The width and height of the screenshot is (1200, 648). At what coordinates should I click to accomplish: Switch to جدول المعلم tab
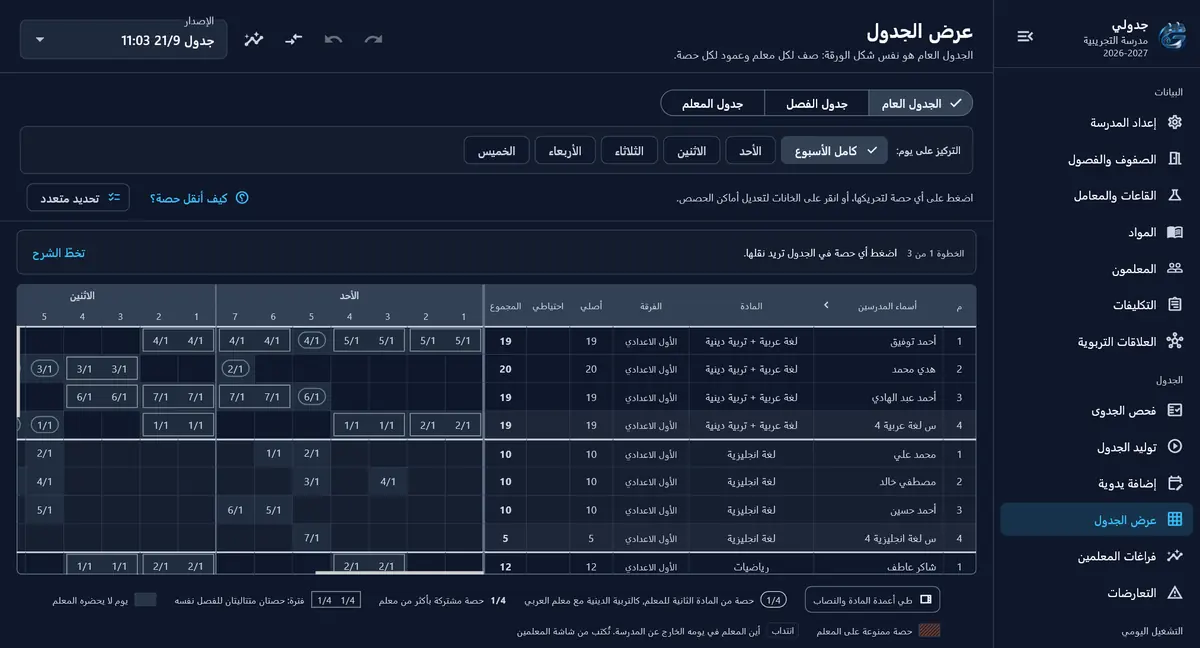coord(713,103)
